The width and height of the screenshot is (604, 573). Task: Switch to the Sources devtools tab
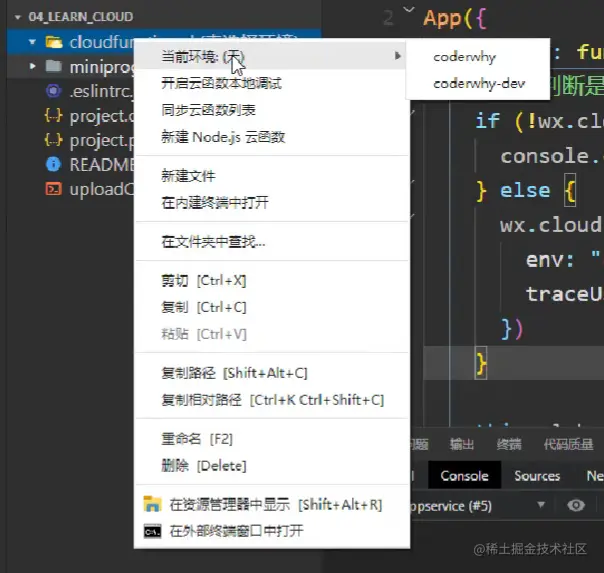[x=537, y=476]
